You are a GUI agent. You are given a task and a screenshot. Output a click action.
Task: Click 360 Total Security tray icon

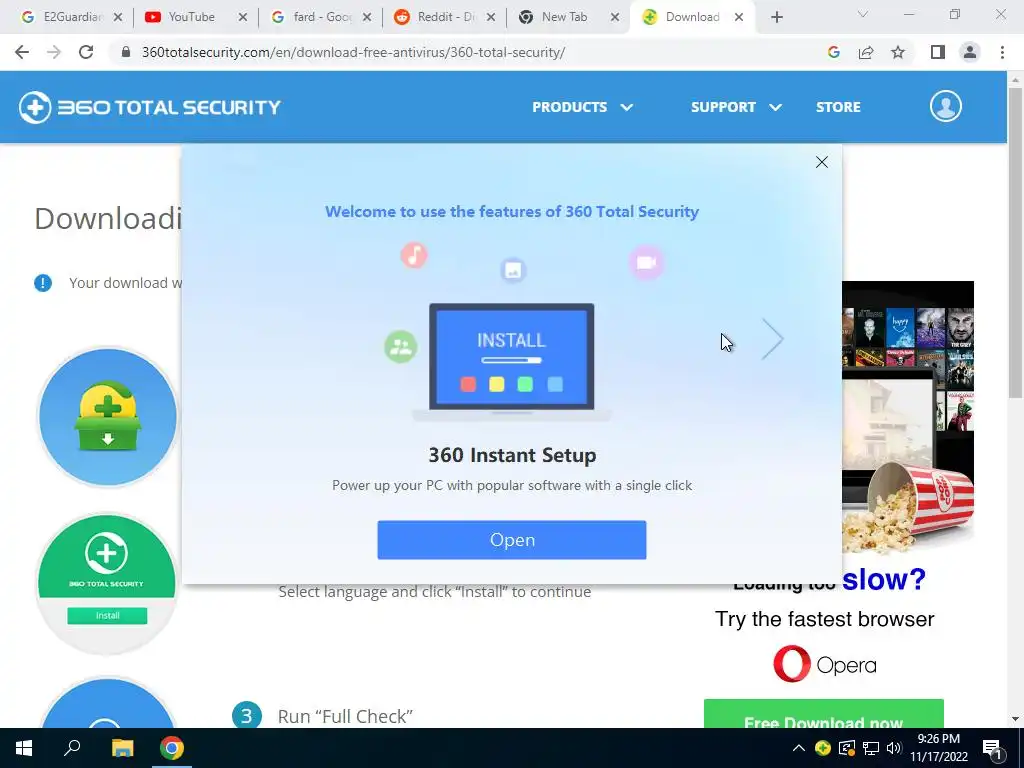click(x=823, y=748)
